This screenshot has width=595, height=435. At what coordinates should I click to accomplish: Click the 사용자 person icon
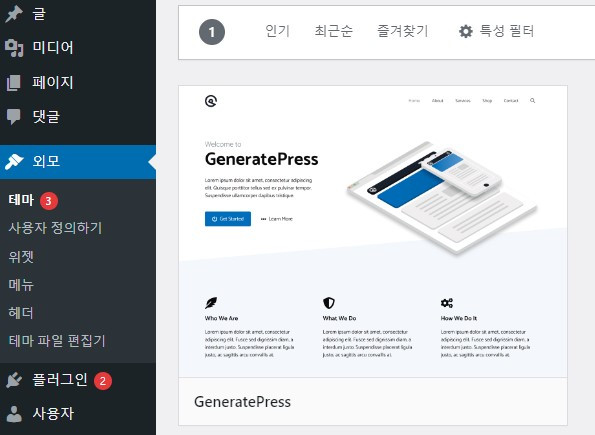[14, 414]
